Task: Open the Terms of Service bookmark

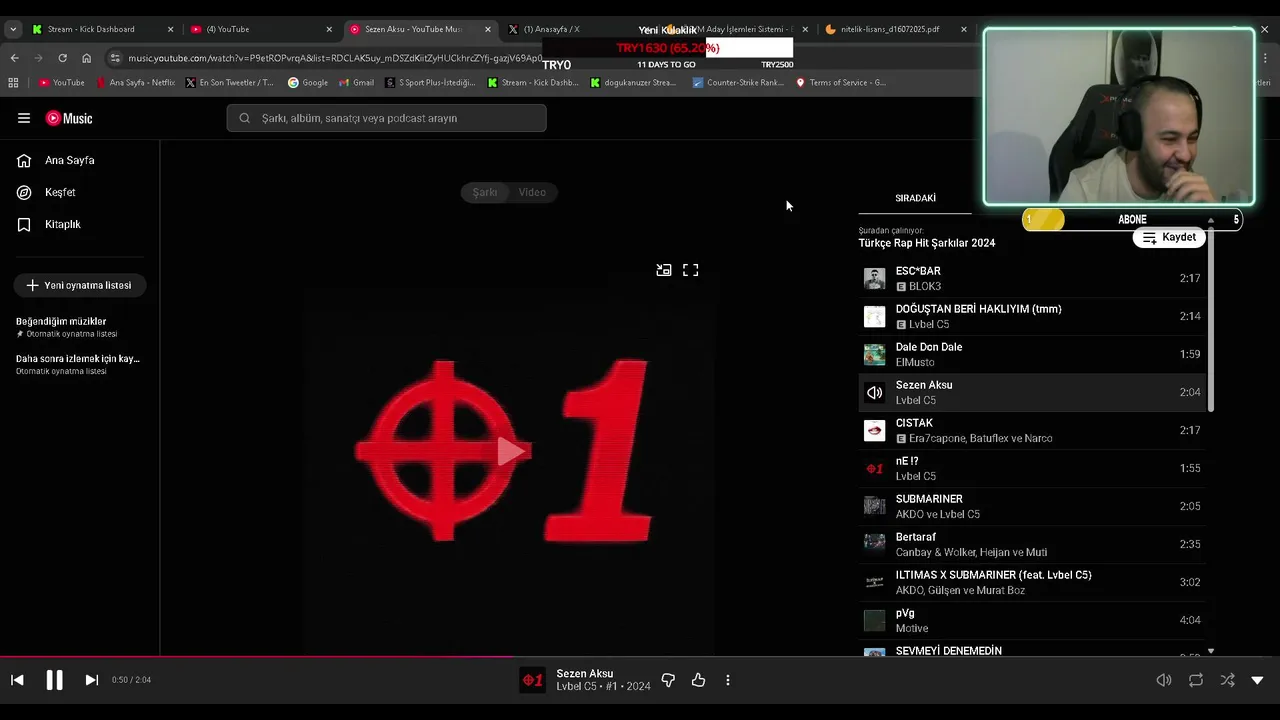Action: coord(841,82)
